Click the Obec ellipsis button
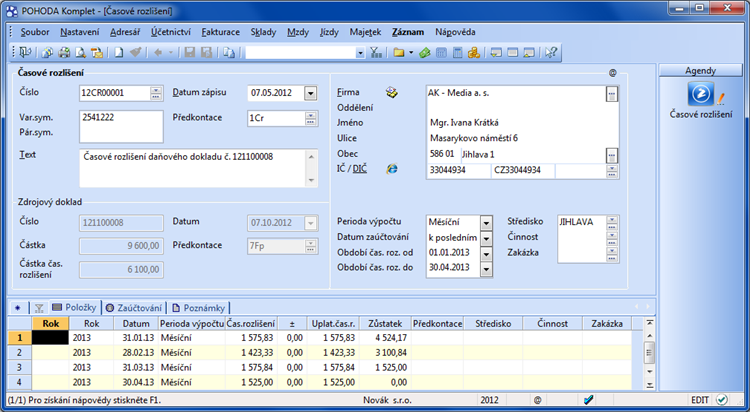 612,155
